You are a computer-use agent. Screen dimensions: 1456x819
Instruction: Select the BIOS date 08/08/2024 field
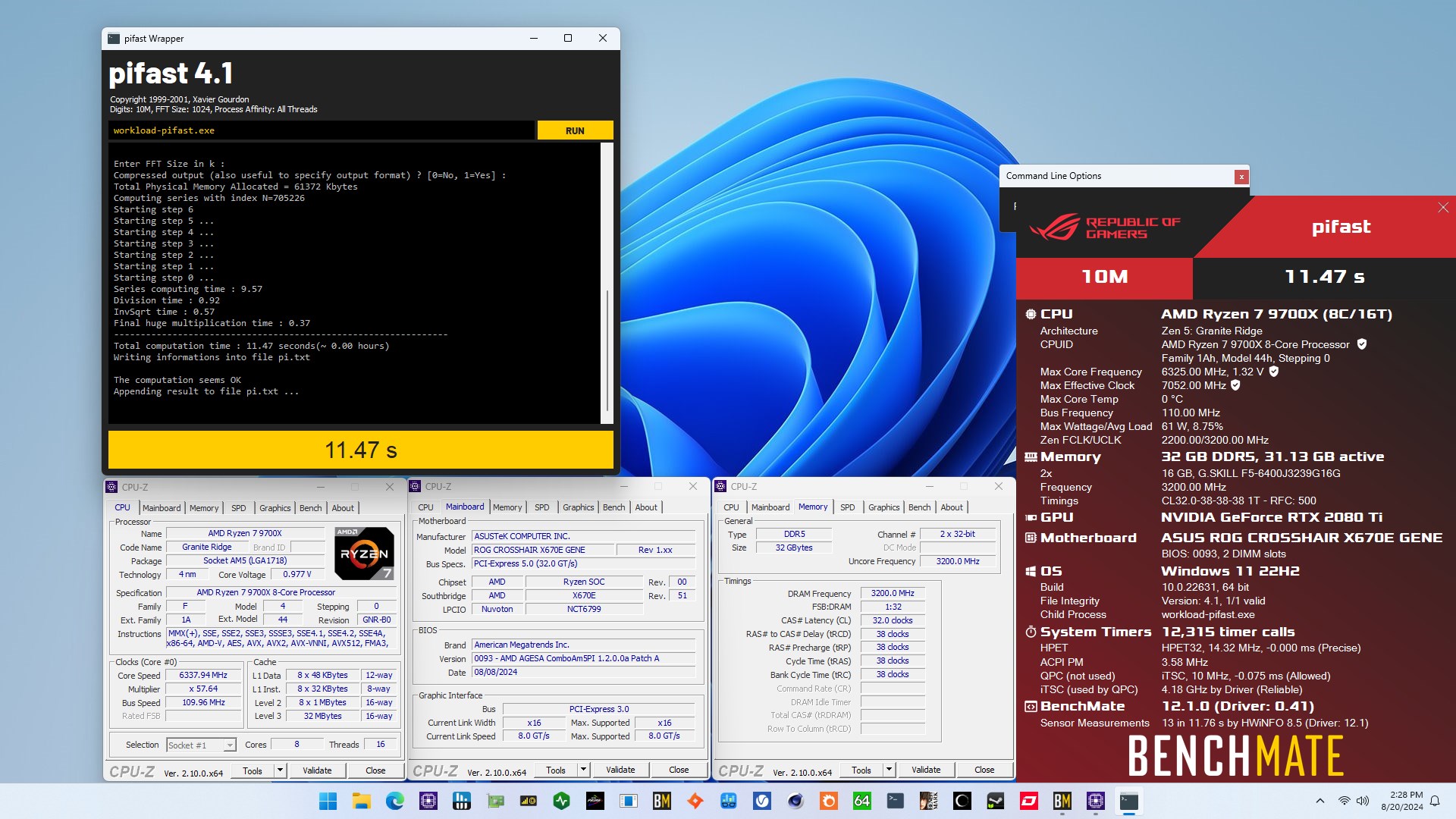coord(583,673)
